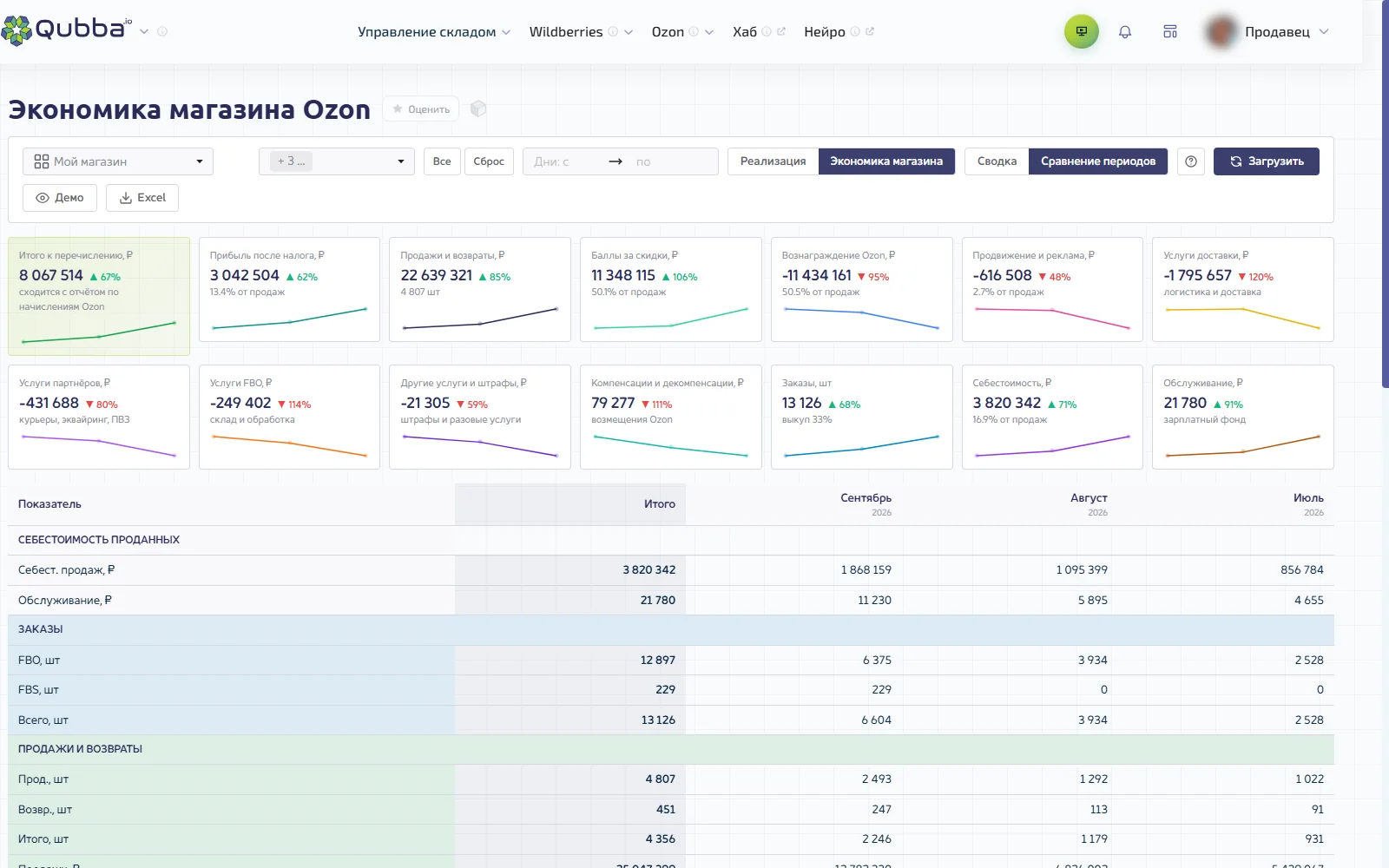Screen dimensions: 1389x868
Task: Click the 'Дни: с' start date field
Action: pyautogui.click(x=564, y=161)
